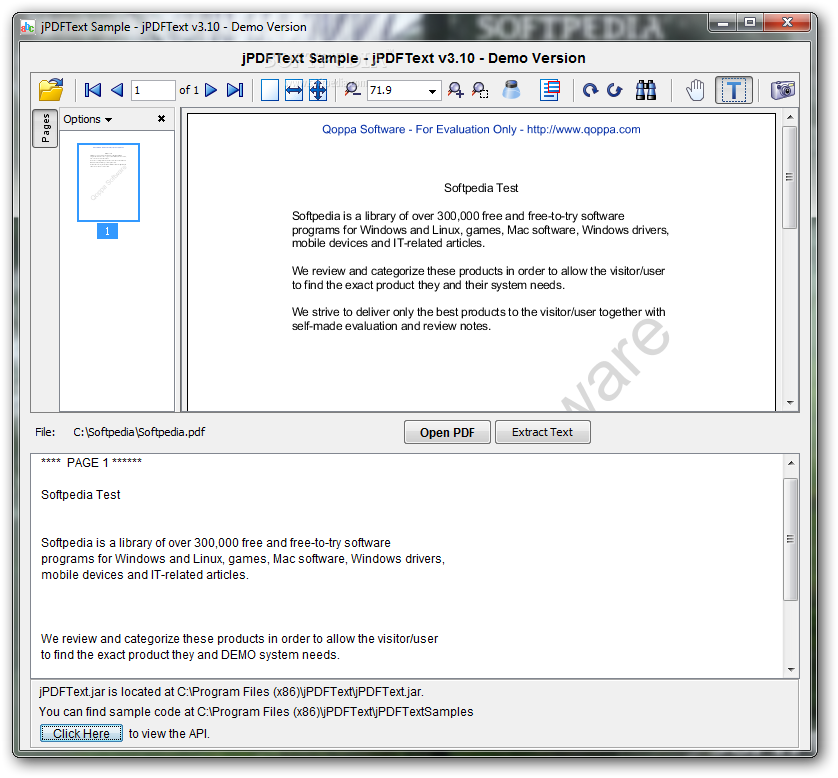Go to the next page
838x778 pixels.
211,90
